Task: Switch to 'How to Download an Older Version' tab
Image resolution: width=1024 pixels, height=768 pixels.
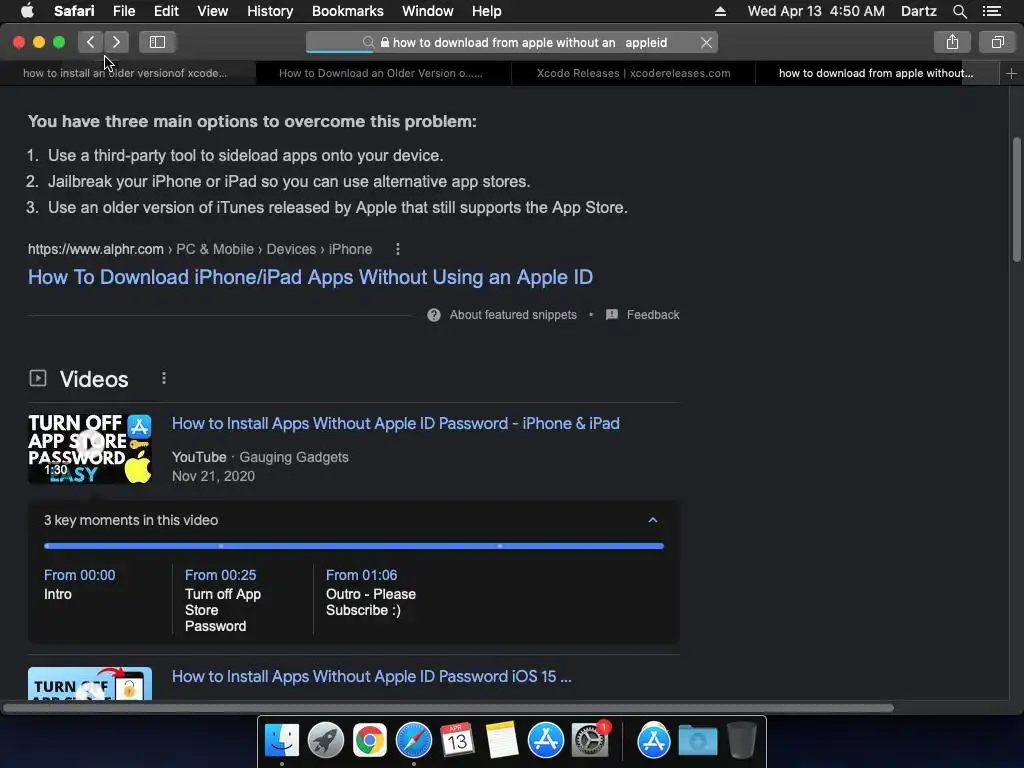Action: [x=381, y=73]
